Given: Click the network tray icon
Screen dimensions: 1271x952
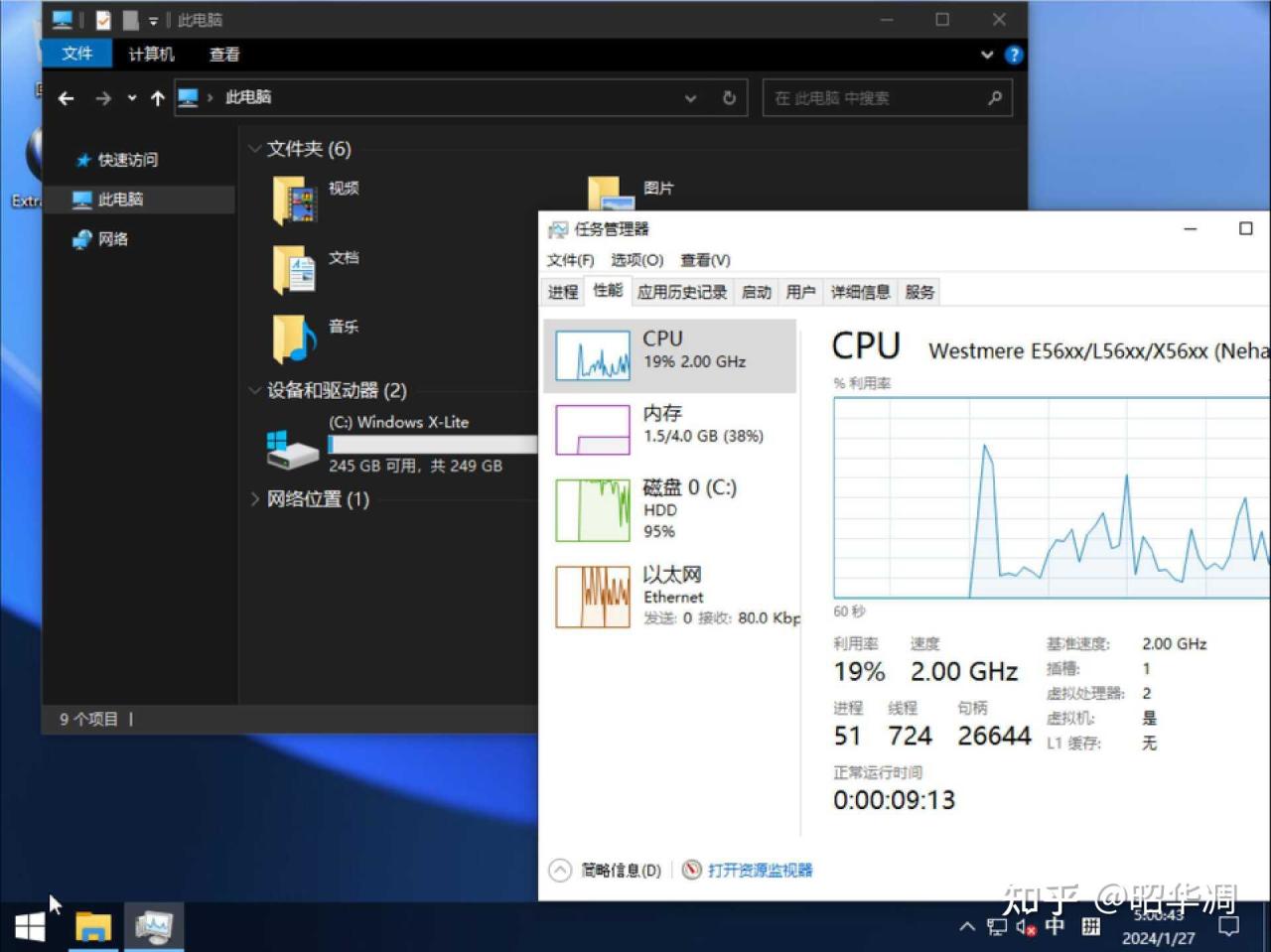Looking at the screenshot, I should (x=997, y=927).
